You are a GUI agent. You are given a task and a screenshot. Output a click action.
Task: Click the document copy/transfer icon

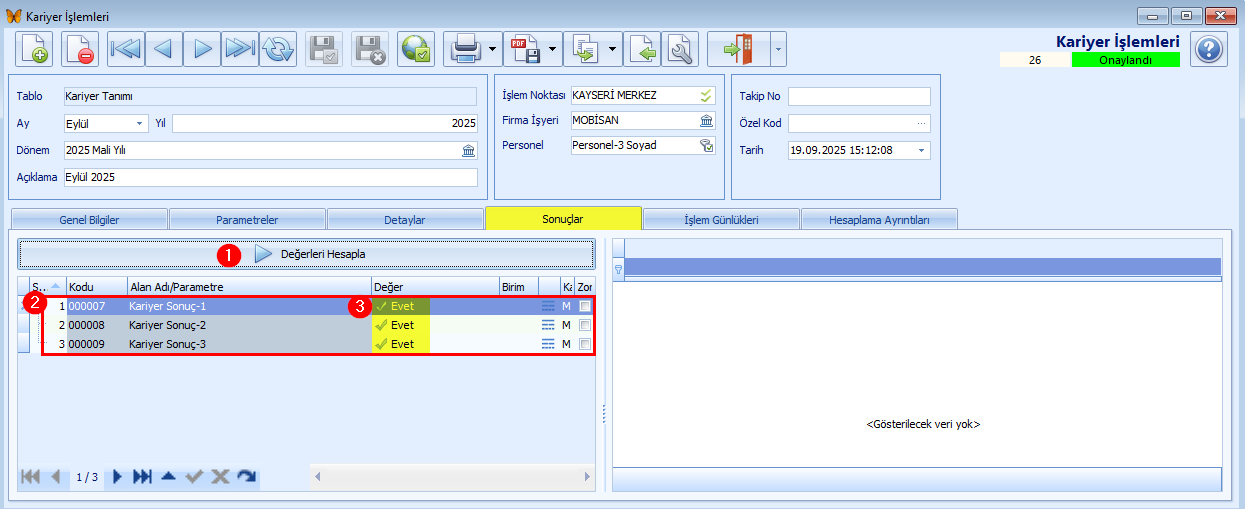point(585,49)
